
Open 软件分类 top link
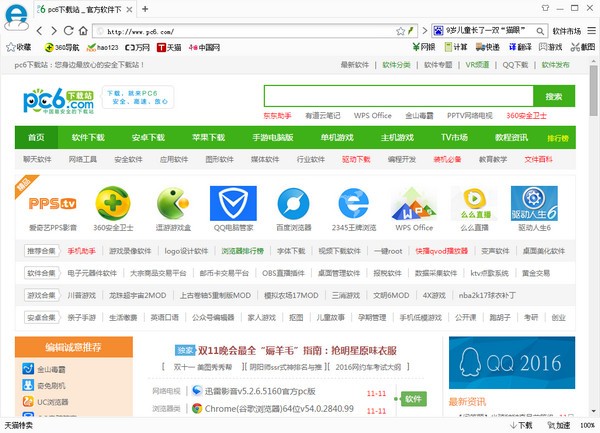(x=396, y=65)
